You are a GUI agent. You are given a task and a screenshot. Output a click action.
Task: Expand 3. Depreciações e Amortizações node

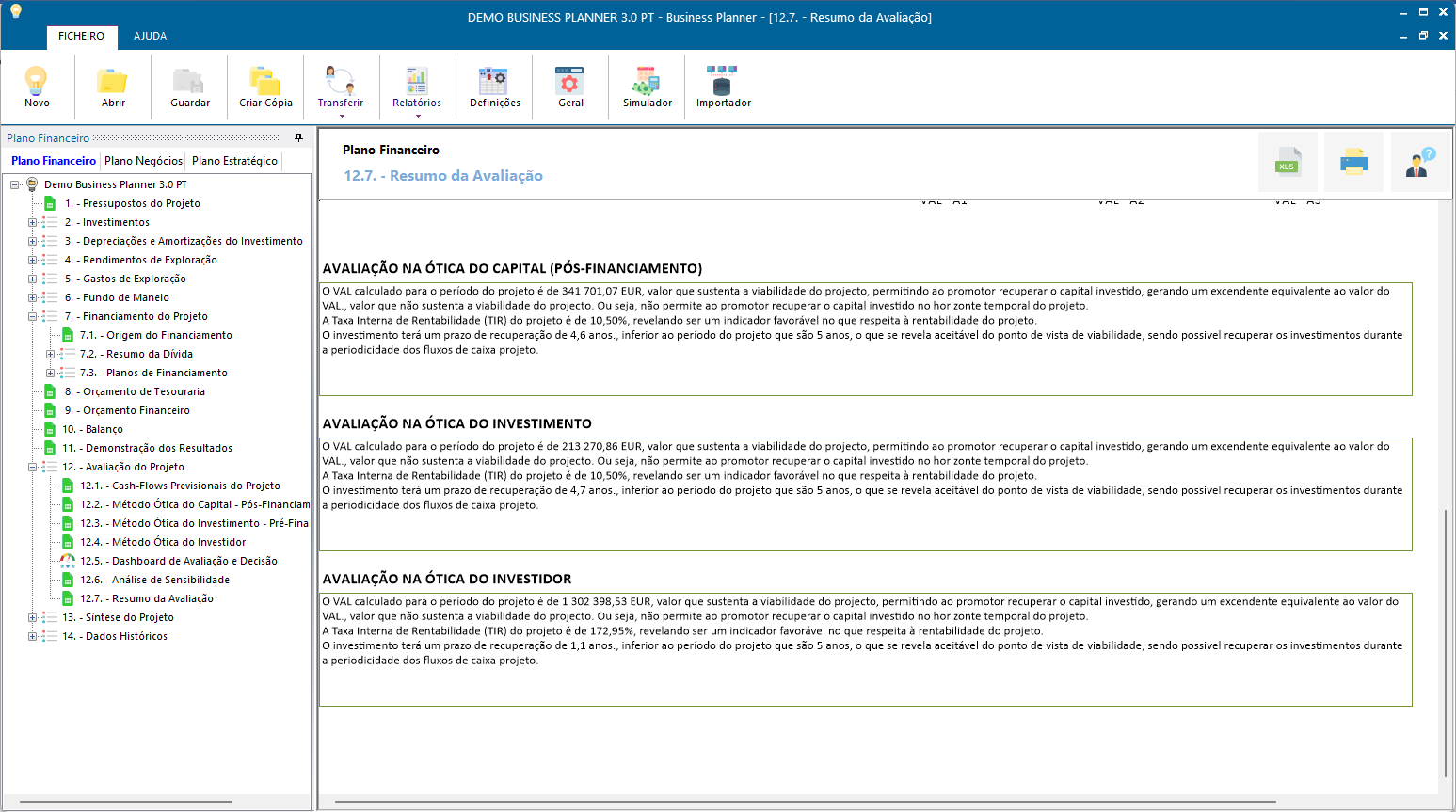32,242
